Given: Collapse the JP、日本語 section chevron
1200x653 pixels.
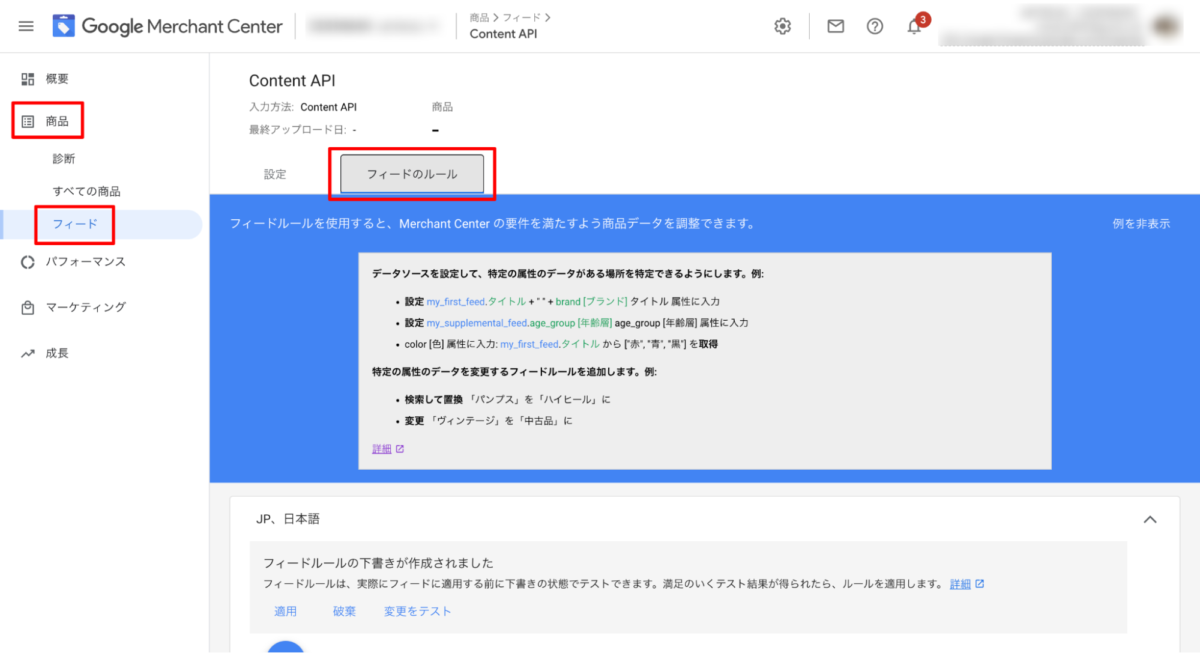Looking at the screenshot, I should pyautogui.click(x=1150, y=519).
